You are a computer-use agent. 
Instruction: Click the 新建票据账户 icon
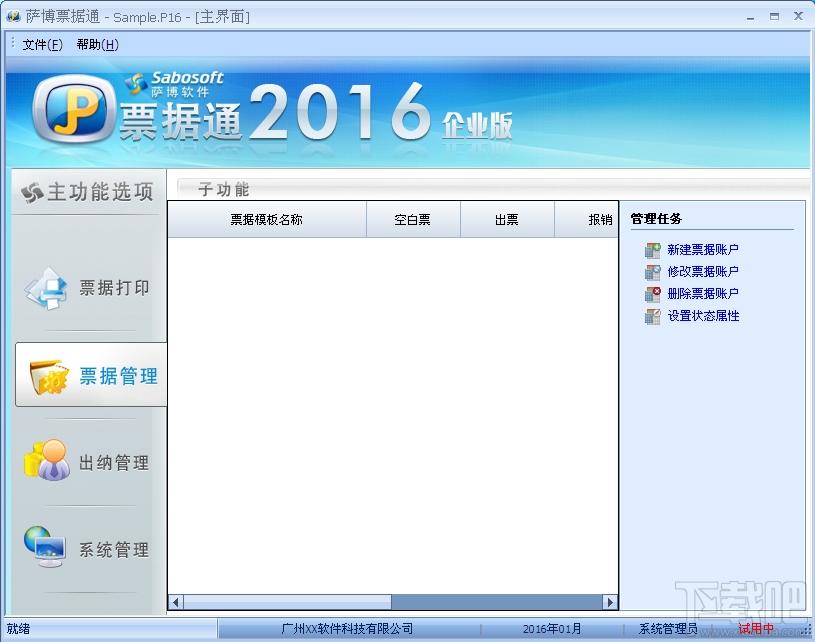point(652,250)
